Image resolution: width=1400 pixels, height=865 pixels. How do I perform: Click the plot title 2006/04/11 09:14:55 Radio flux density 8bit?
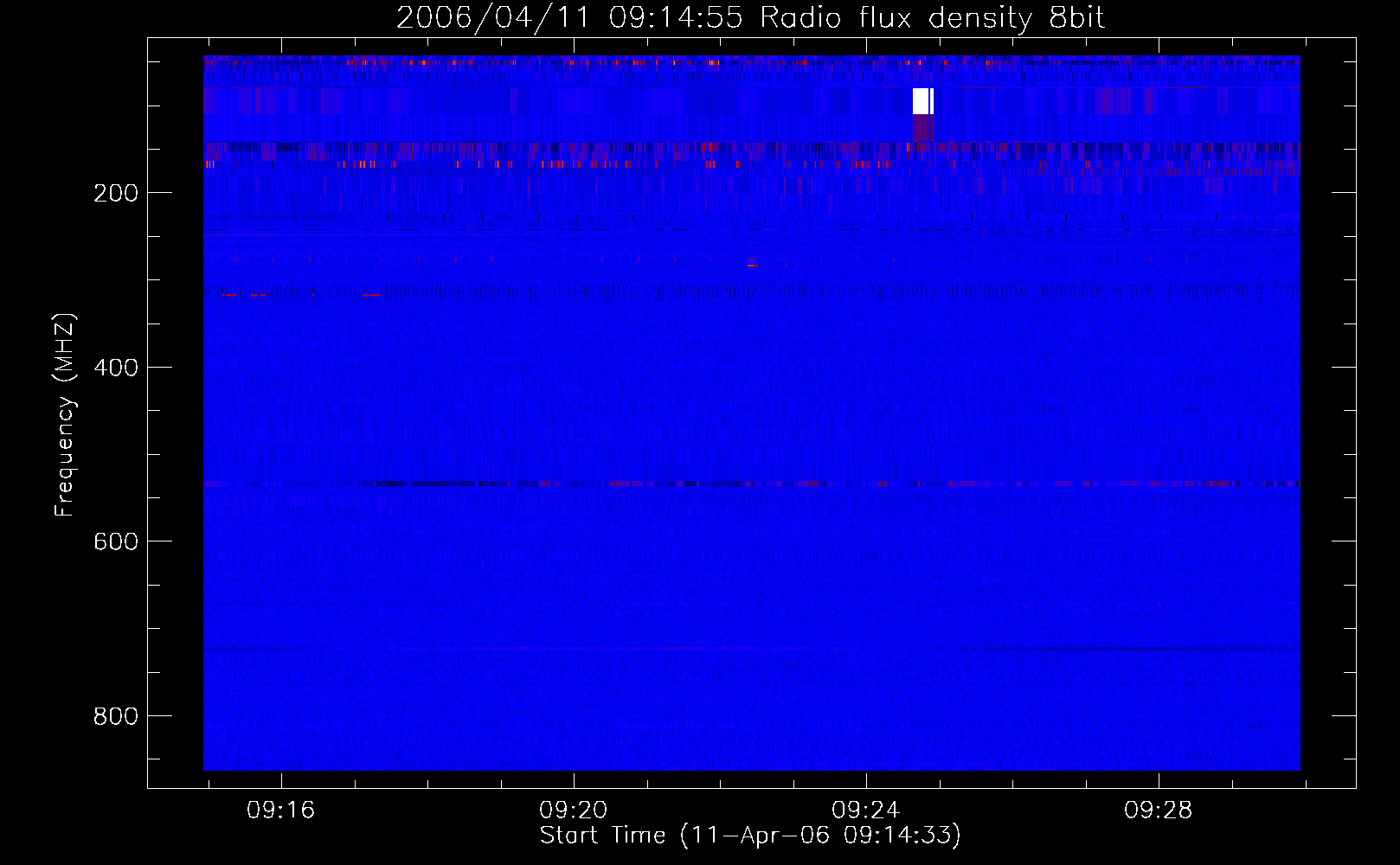750,18
